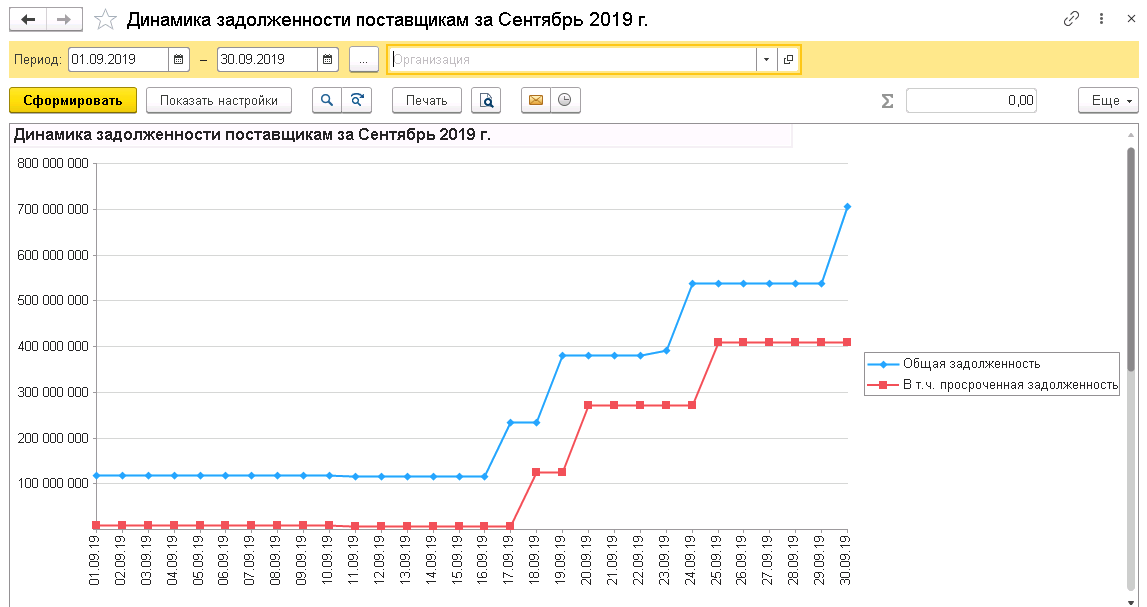Open print preview icon
This screenshot has height=607, width=1147.
point(486,100)
